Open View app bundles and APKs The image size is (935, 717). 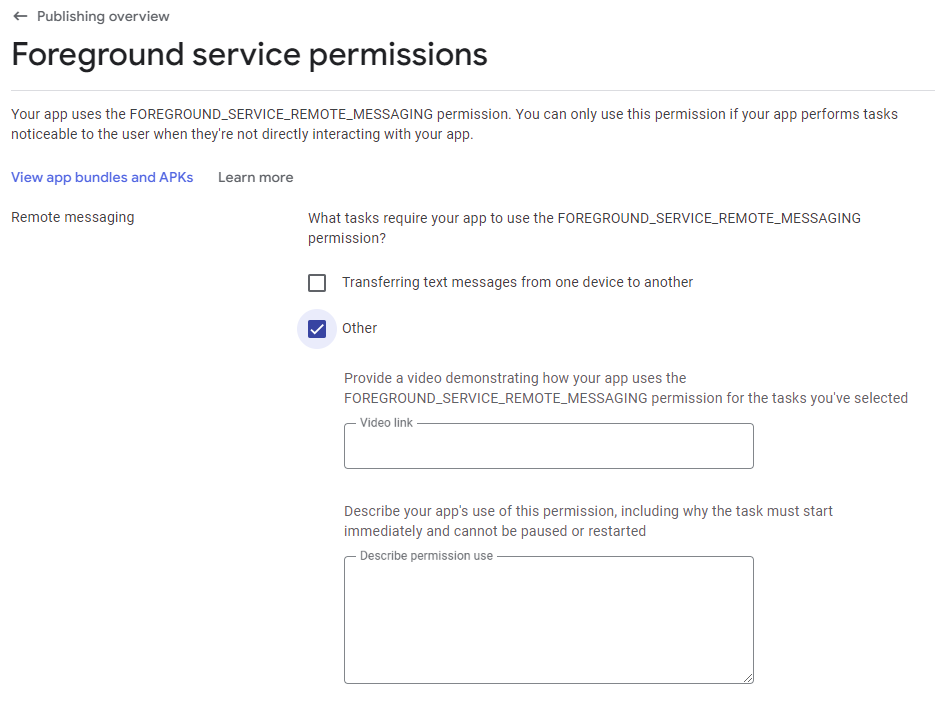click(102, 177)
